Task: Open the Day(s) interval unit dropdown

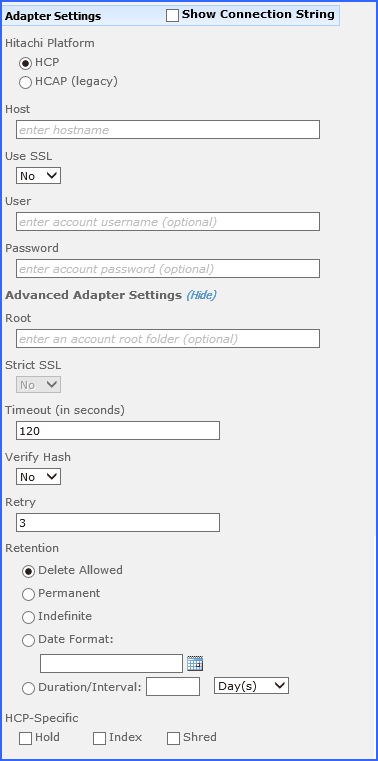Action: [x=251, y=686]
